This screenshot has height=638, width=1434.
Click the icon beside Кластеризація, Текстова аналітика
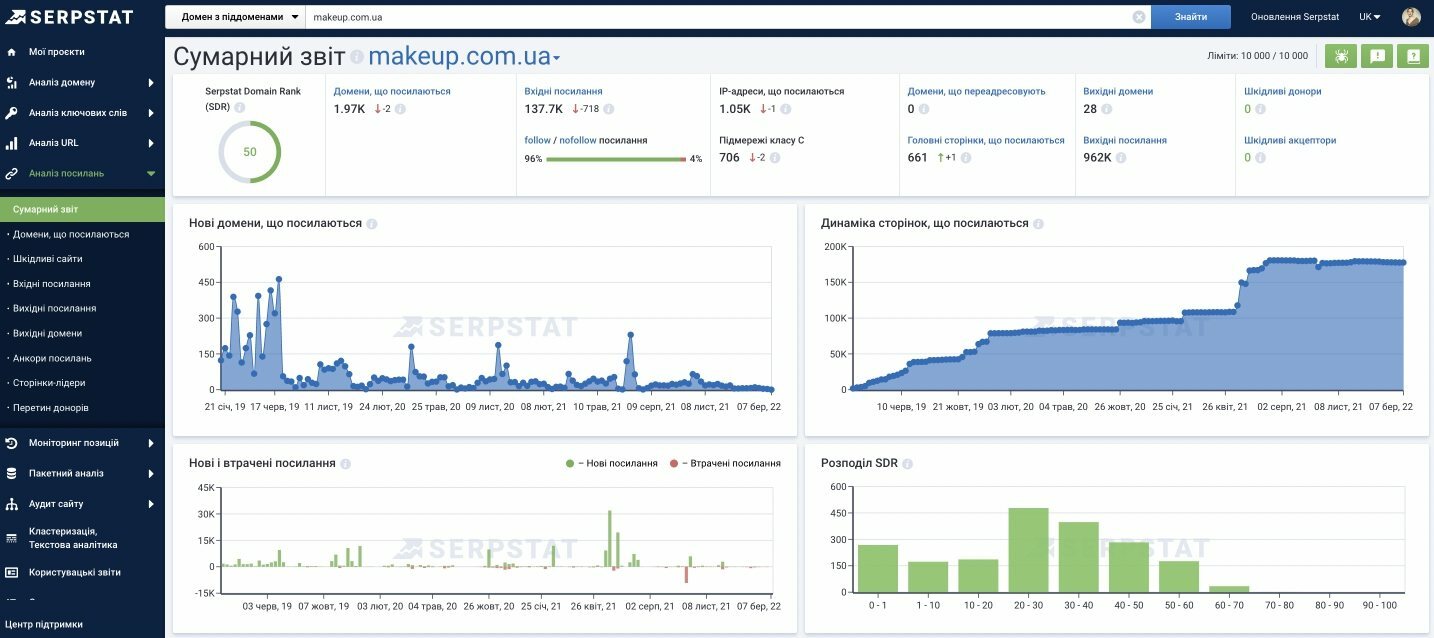tap(11, 538)
